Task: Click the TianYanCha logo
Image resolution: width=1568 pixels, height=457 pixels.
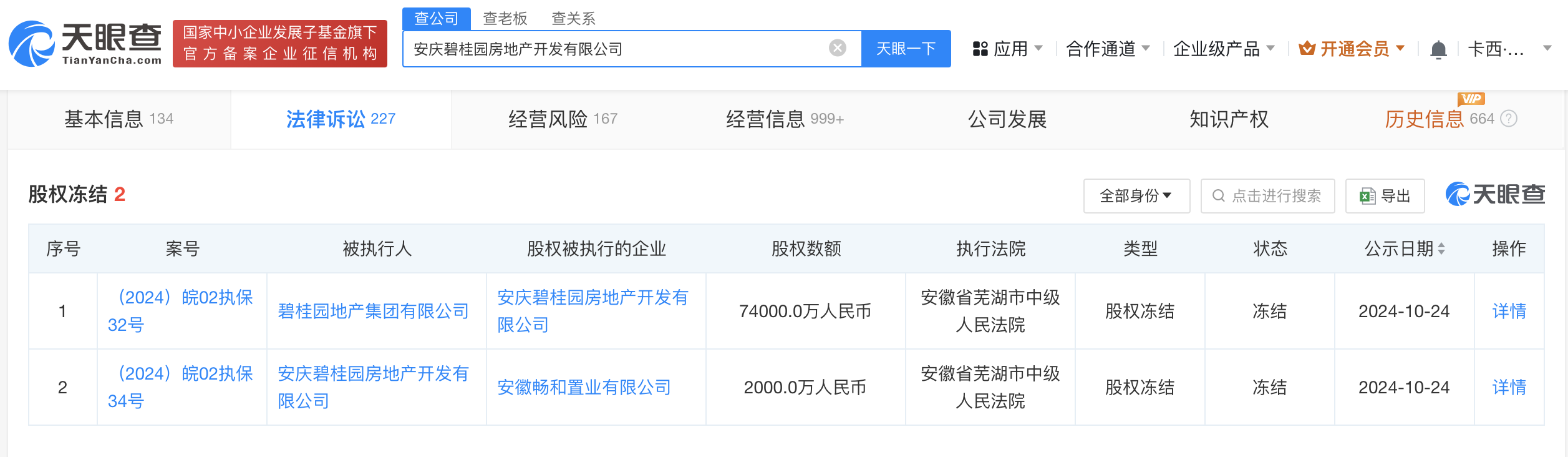Action: coord(85,44)
